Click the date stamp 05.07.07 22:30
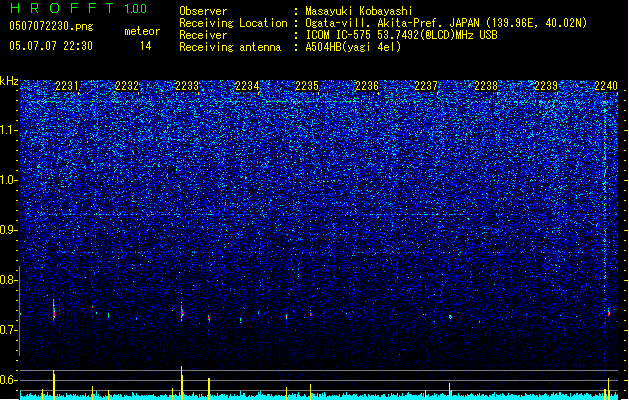This screenshot has height=400, width=629. pos(51,46)
